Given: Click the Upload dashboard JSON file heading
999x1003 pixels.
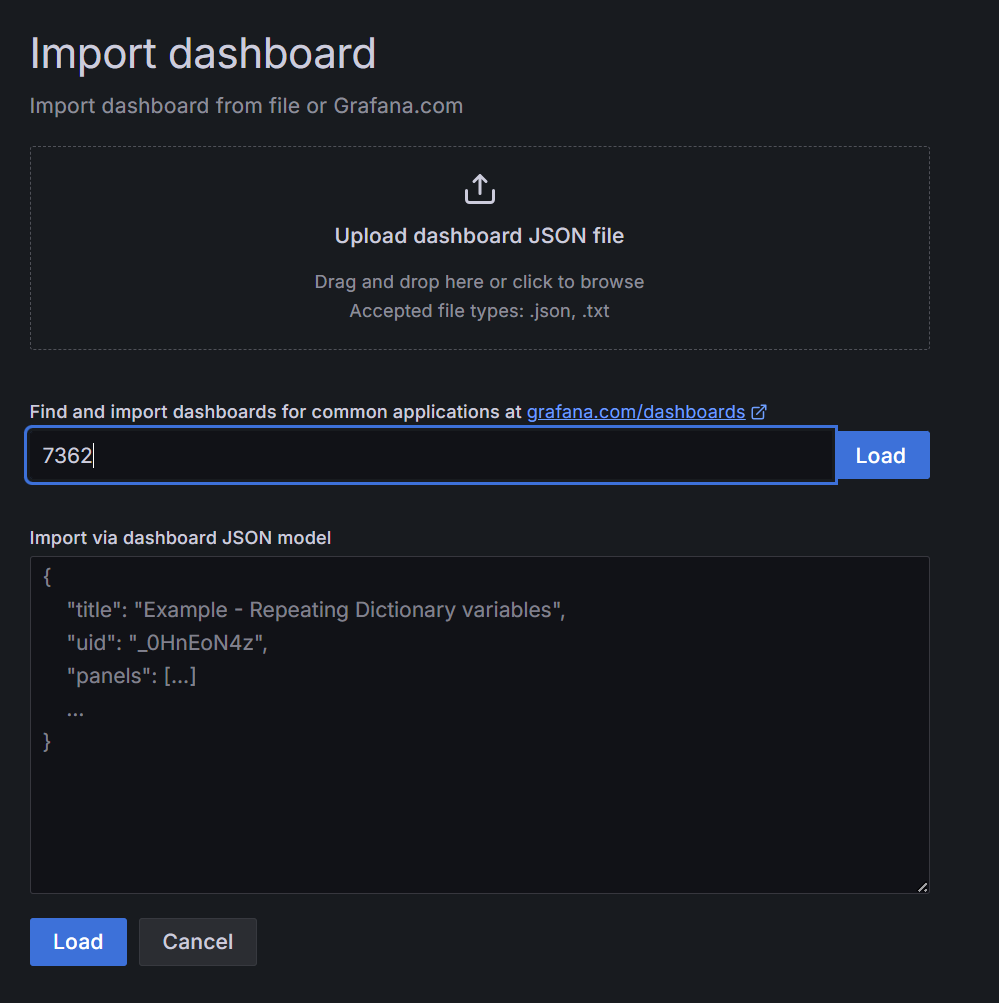Looking at the screenshot, I should (480, 236).
